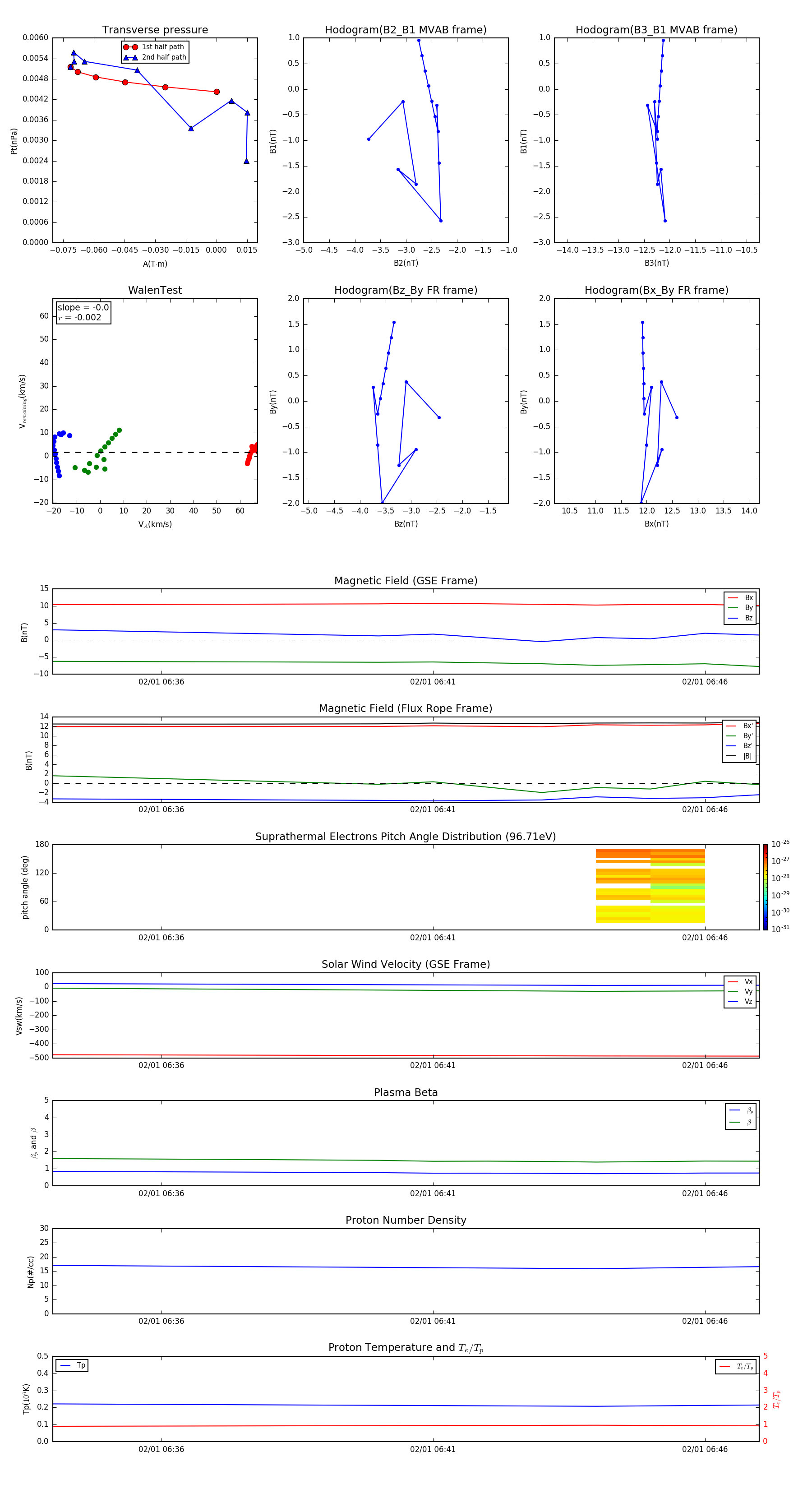The width and height of the screenshot is (812, 1489).
Task: Click 'Proton Temperature and Te/Tp' title
Action: pyautogui.click(x=406, y=1348)
